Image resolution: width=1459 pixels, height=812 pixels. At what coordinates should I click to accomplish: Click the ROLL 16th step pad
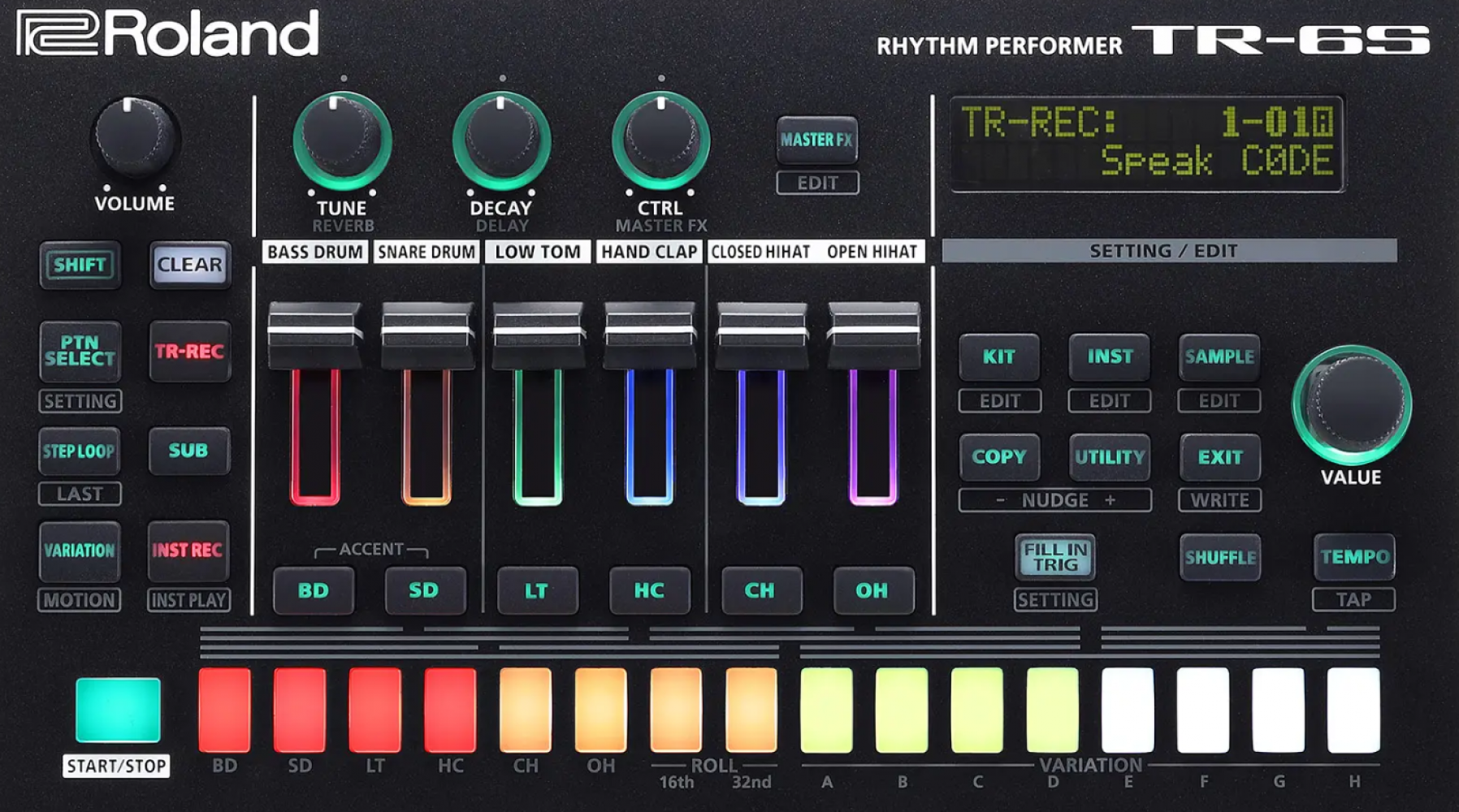point(675,710)
